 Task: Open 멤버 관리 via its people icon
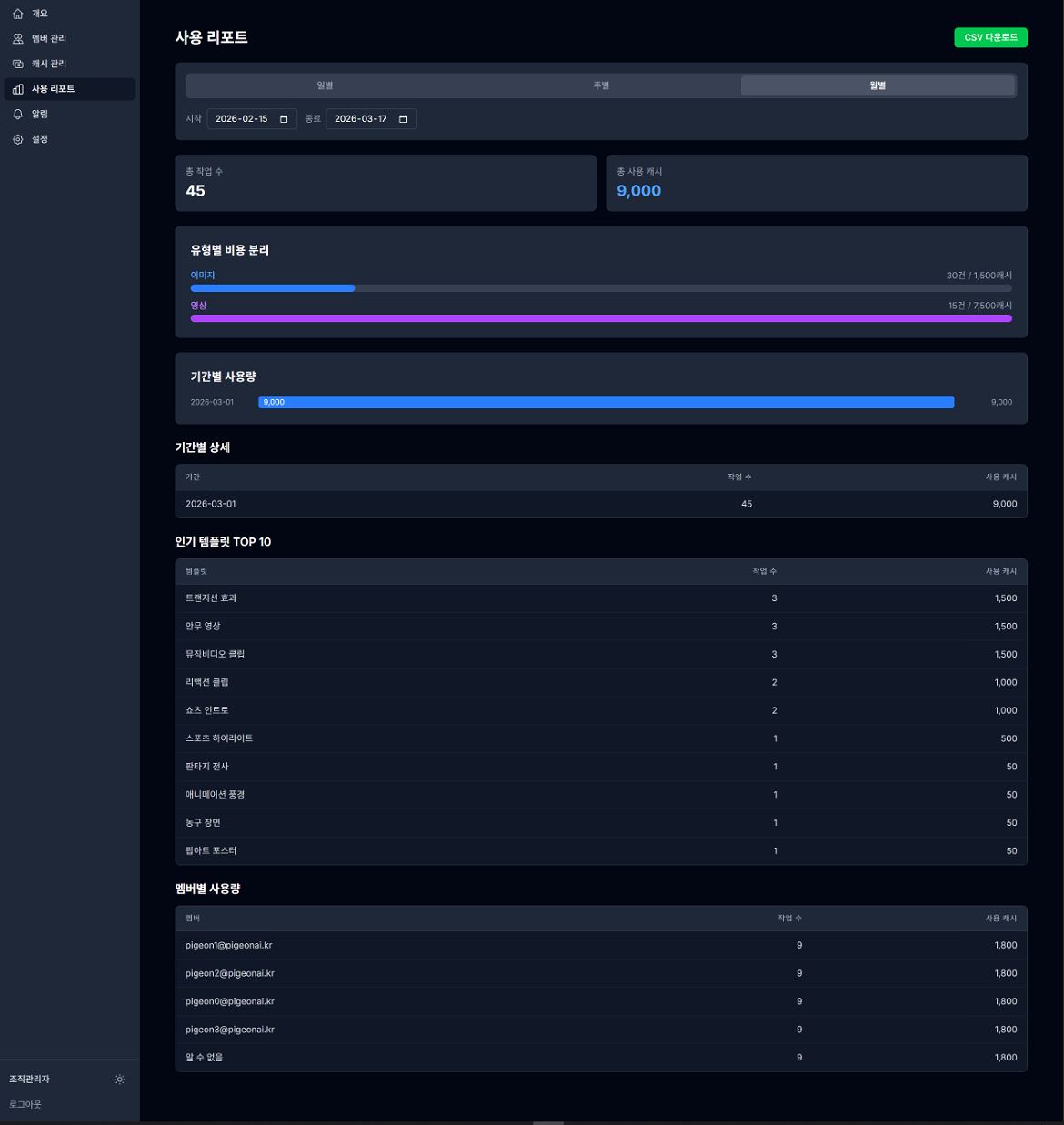(x=17, y=39)
